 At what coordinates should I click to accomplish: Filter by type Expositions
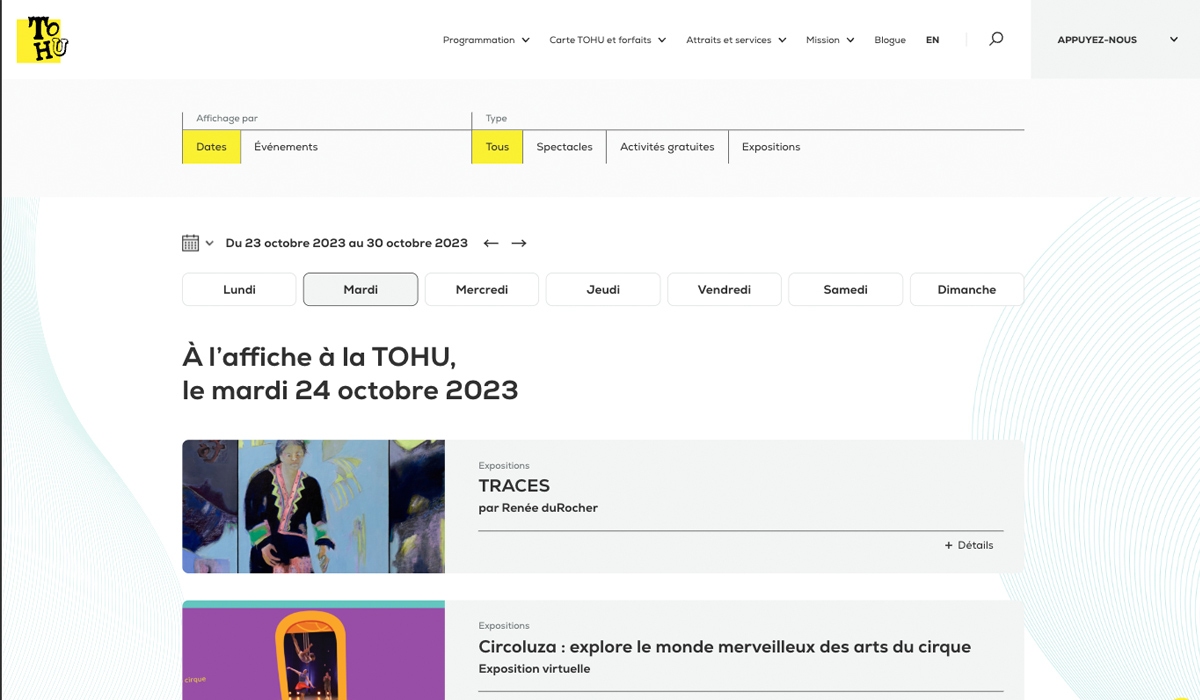[771, 147]
